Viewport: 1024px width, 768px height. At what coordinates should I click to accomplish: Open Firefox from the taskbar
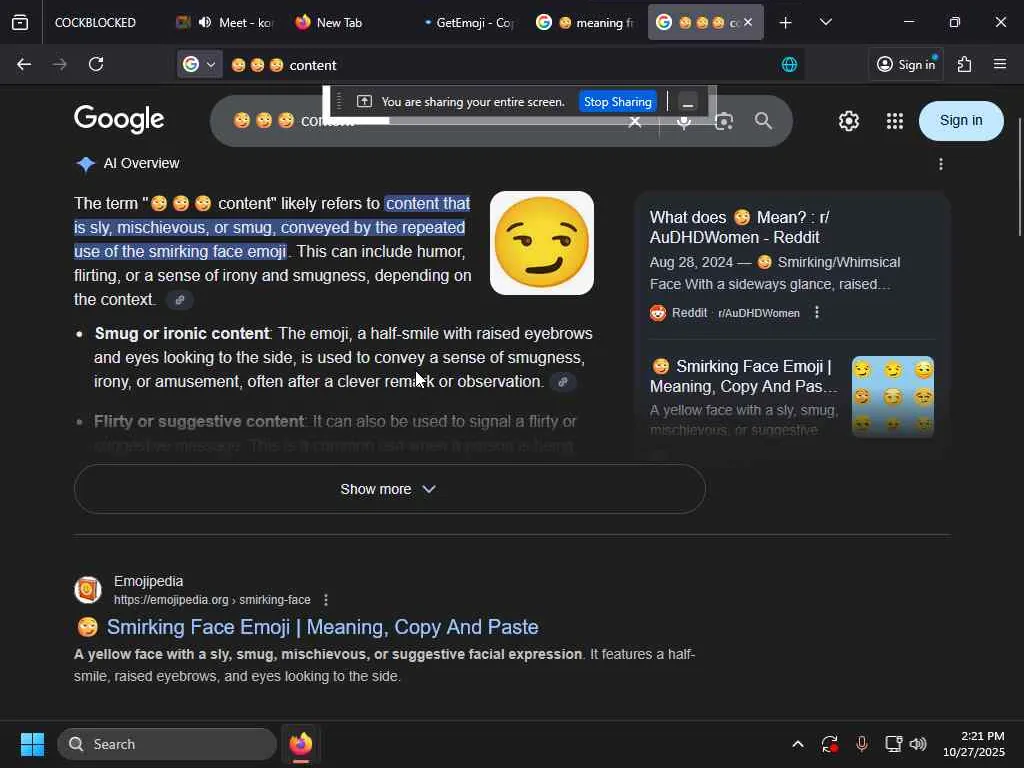(x=301, y=744)
